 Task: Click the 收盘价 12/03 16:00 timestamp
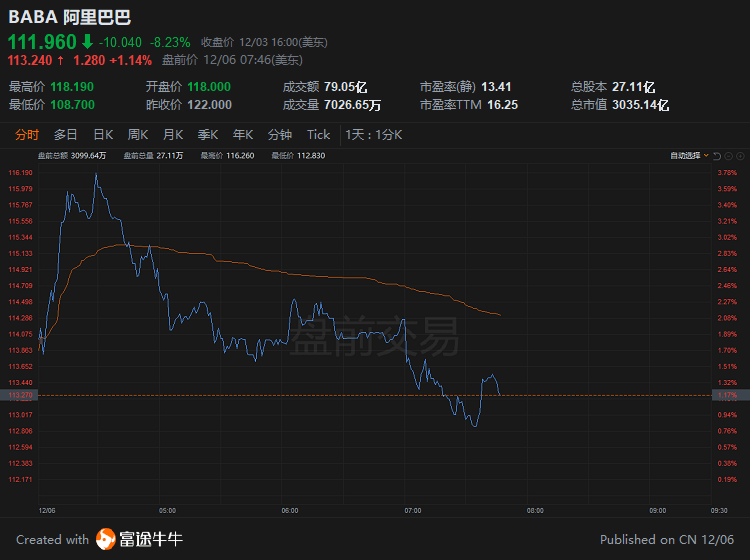[264, 43]
